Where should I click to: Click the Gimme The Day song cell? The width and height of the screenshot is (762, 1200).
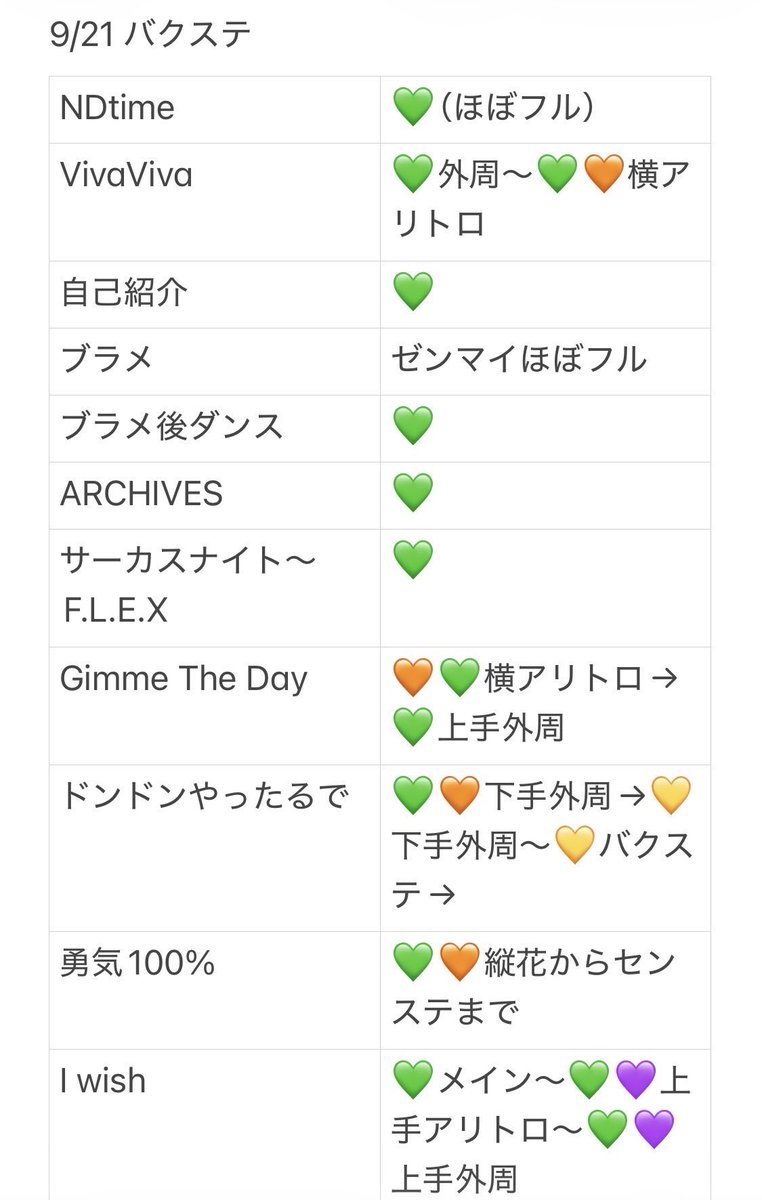click(215, 706)
